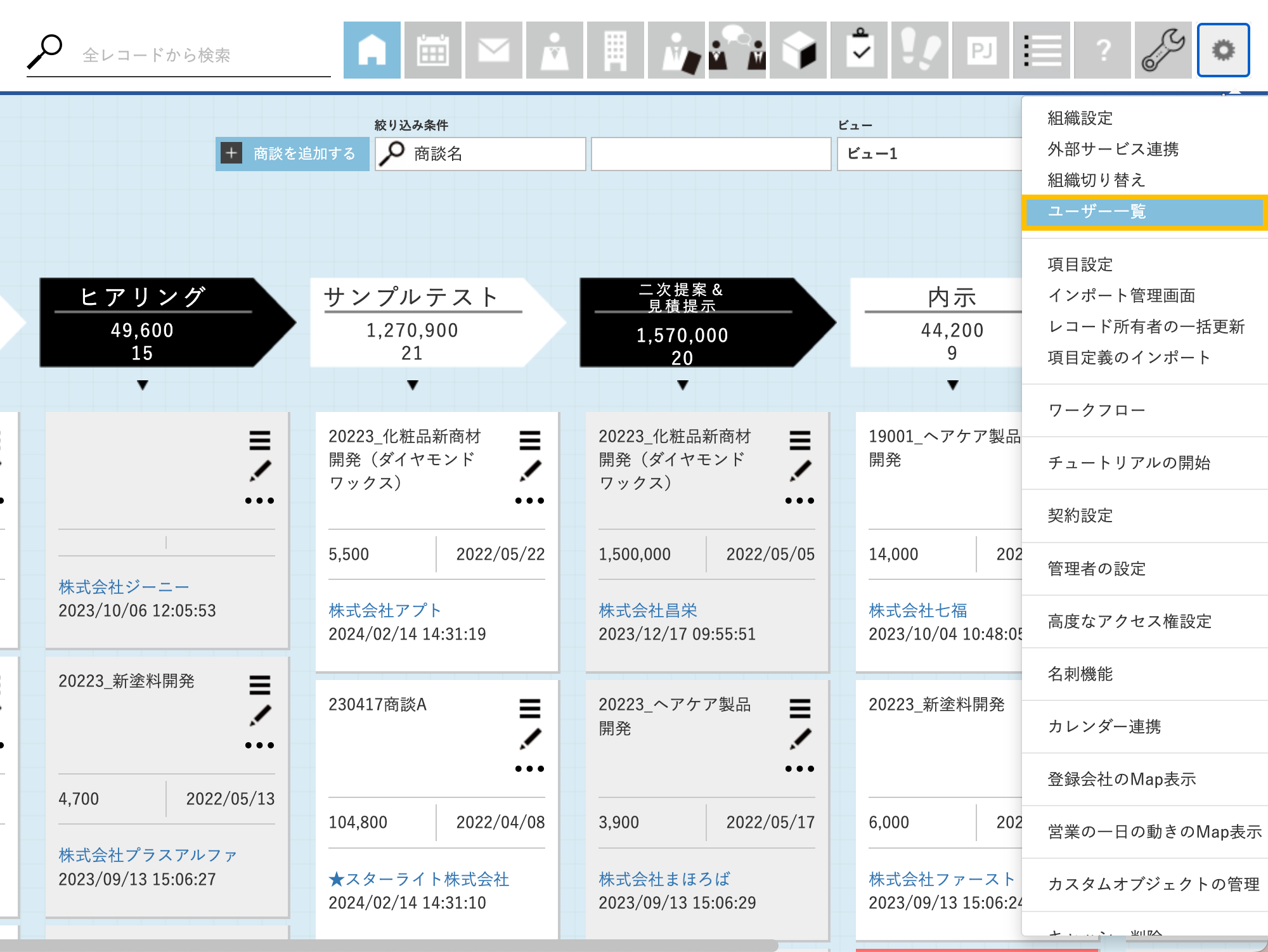Select カスタムオブジェクトの管理 menu item
1268x952 pixels.
[1153, 884]
